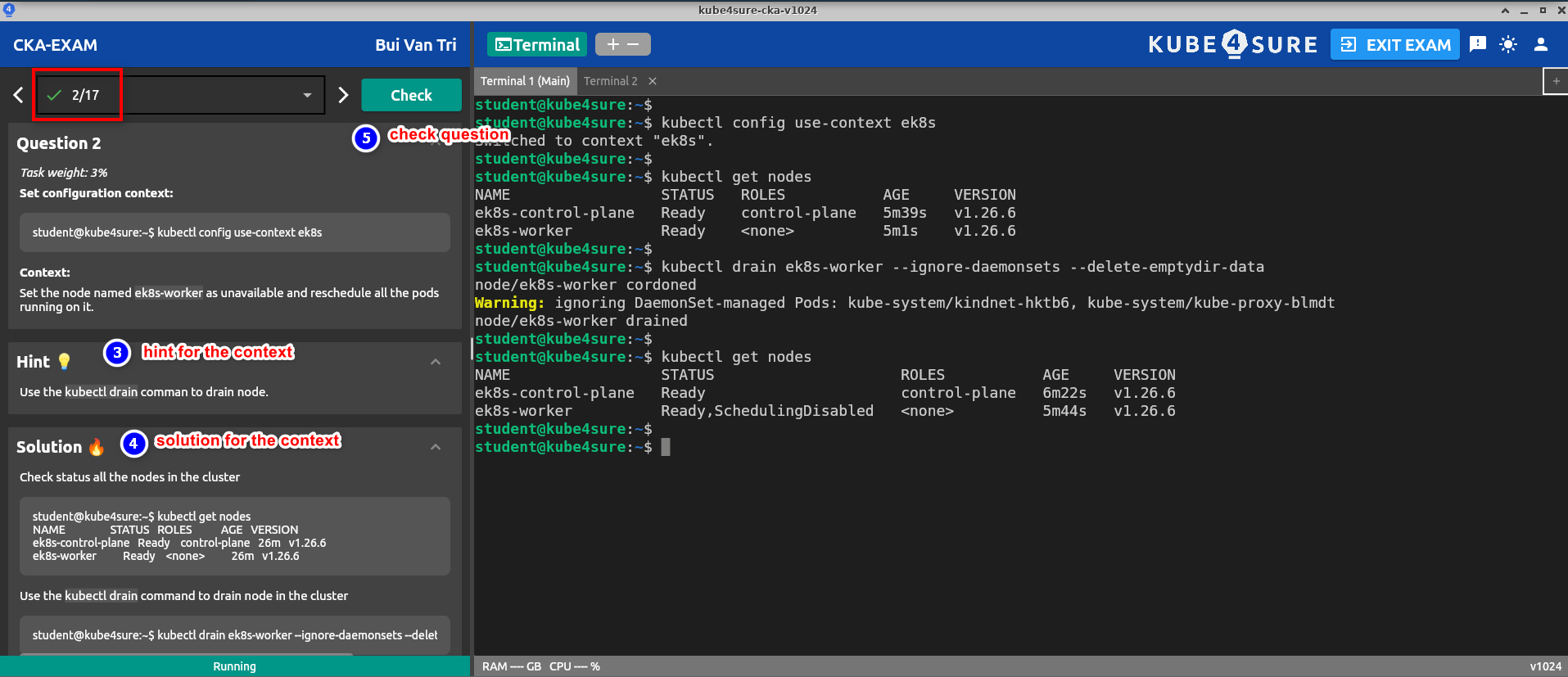Open the user profile icon
The width and height of the screenshot is (1568, 677).
1541,44
